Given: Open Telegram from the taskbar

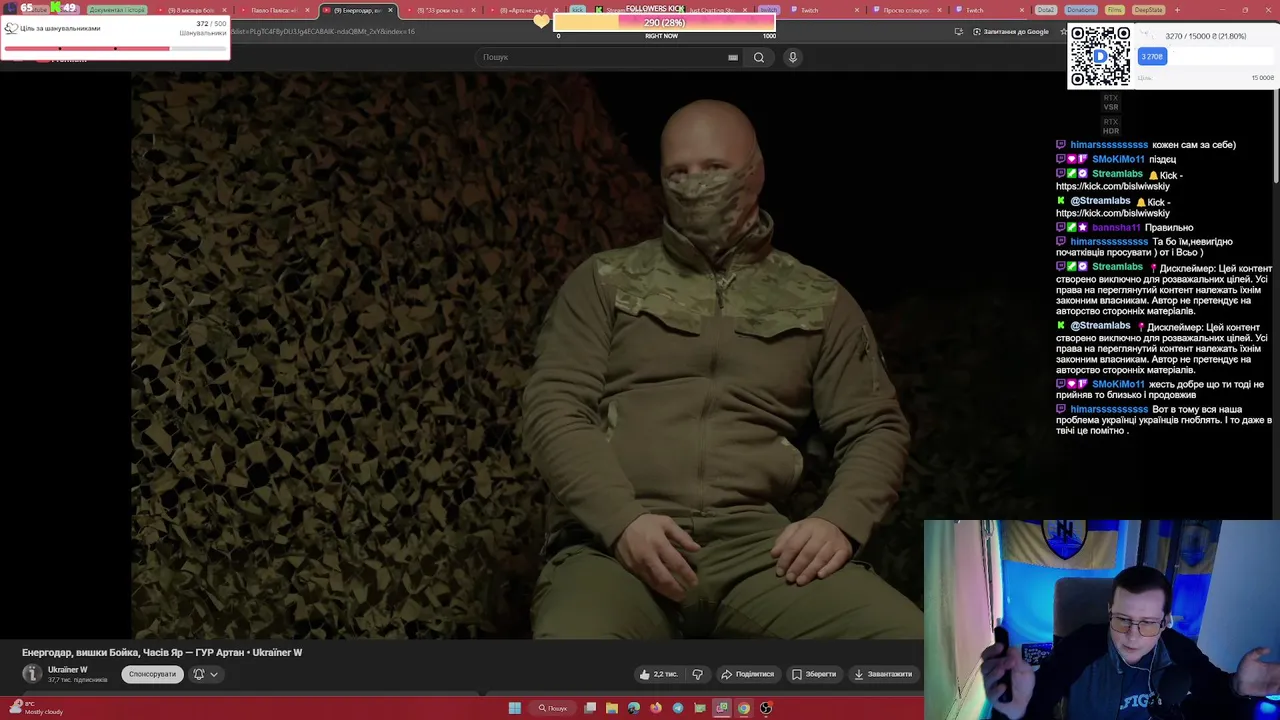Looking at the screenshot, I should tap(678, 708).
